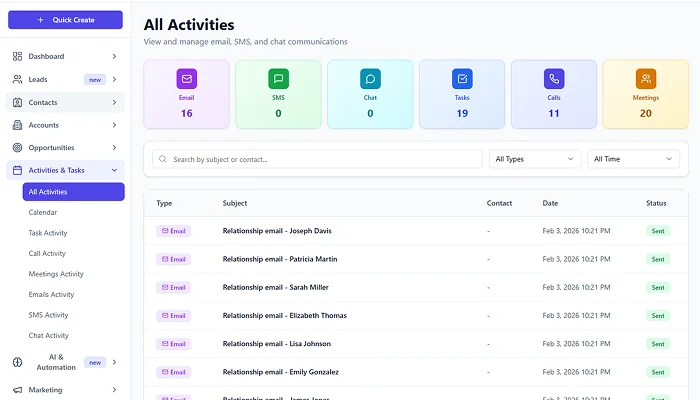
Task: Click the search by subject or contact field
Action: [x=317, y=159]
